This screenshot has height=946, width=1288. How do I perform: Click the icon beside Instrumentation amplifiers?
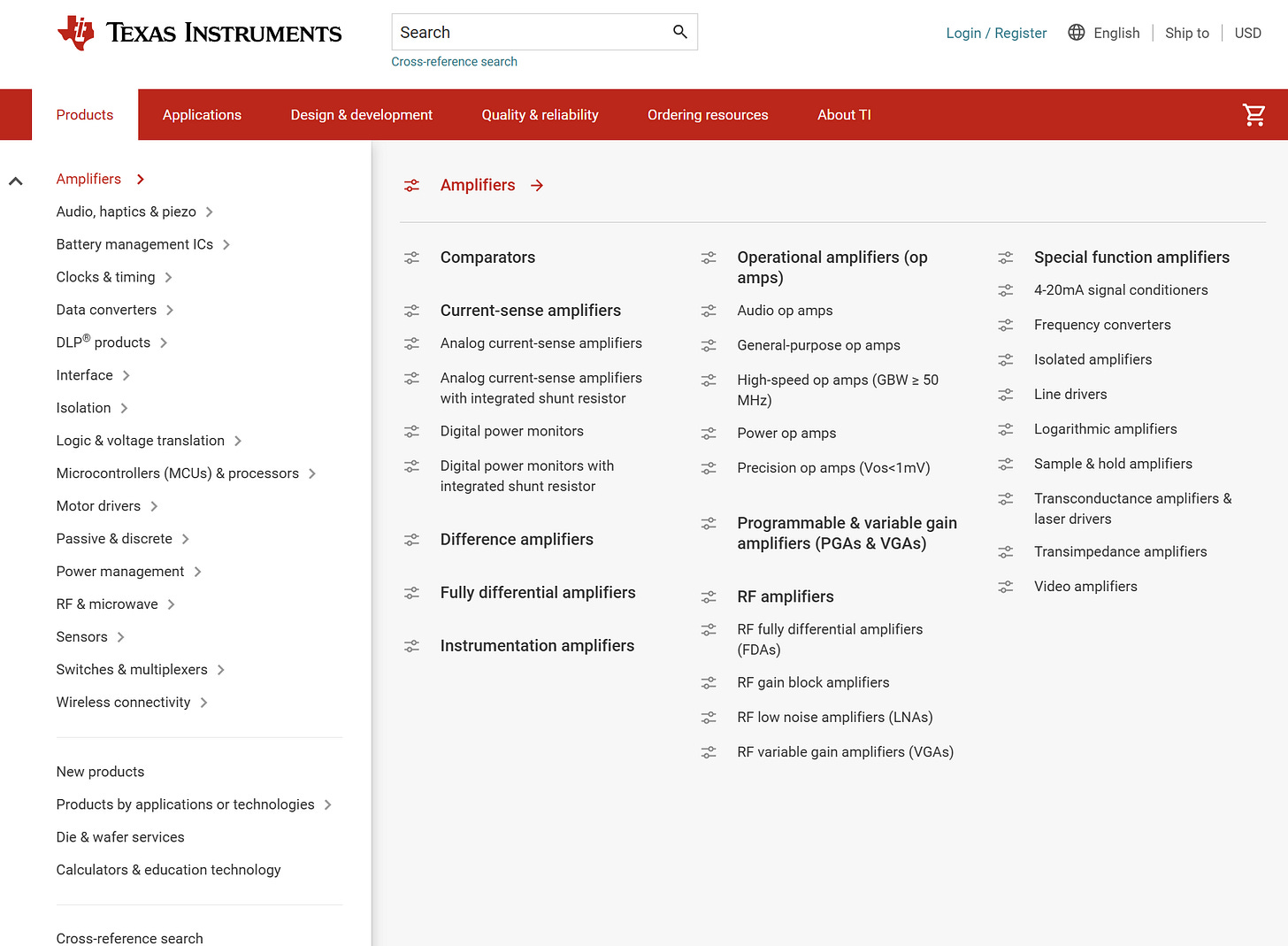coord(411,646)
